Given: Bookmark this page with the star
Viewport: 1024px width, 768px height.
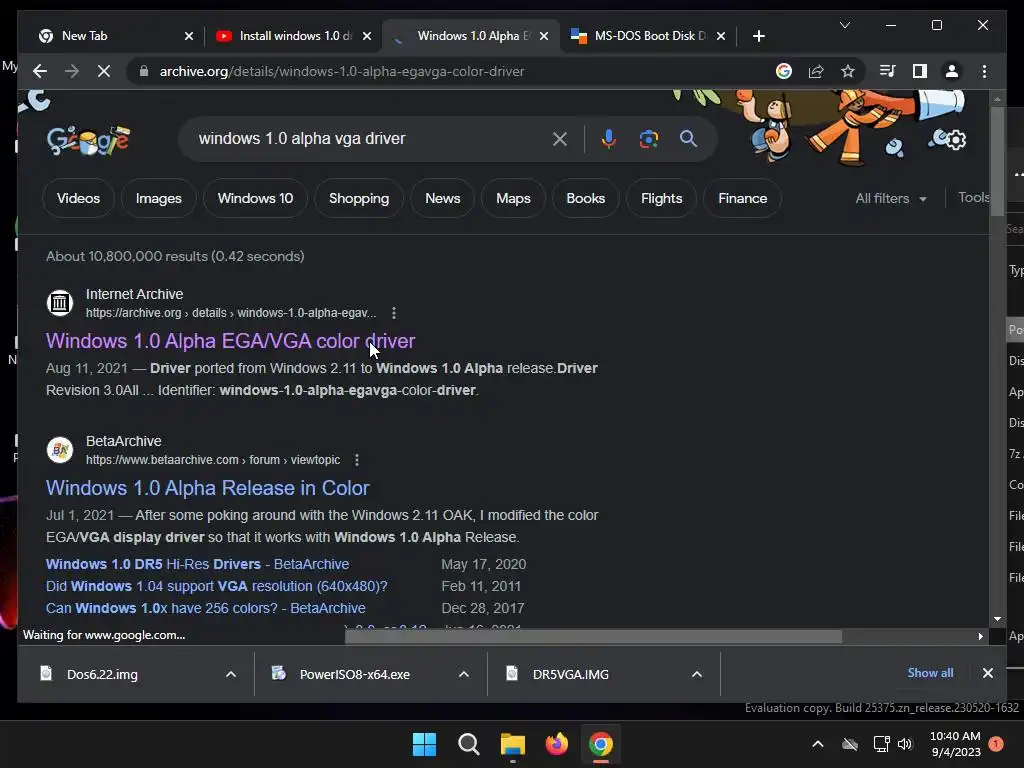Looking at the screenshot, I should point(848,71).
